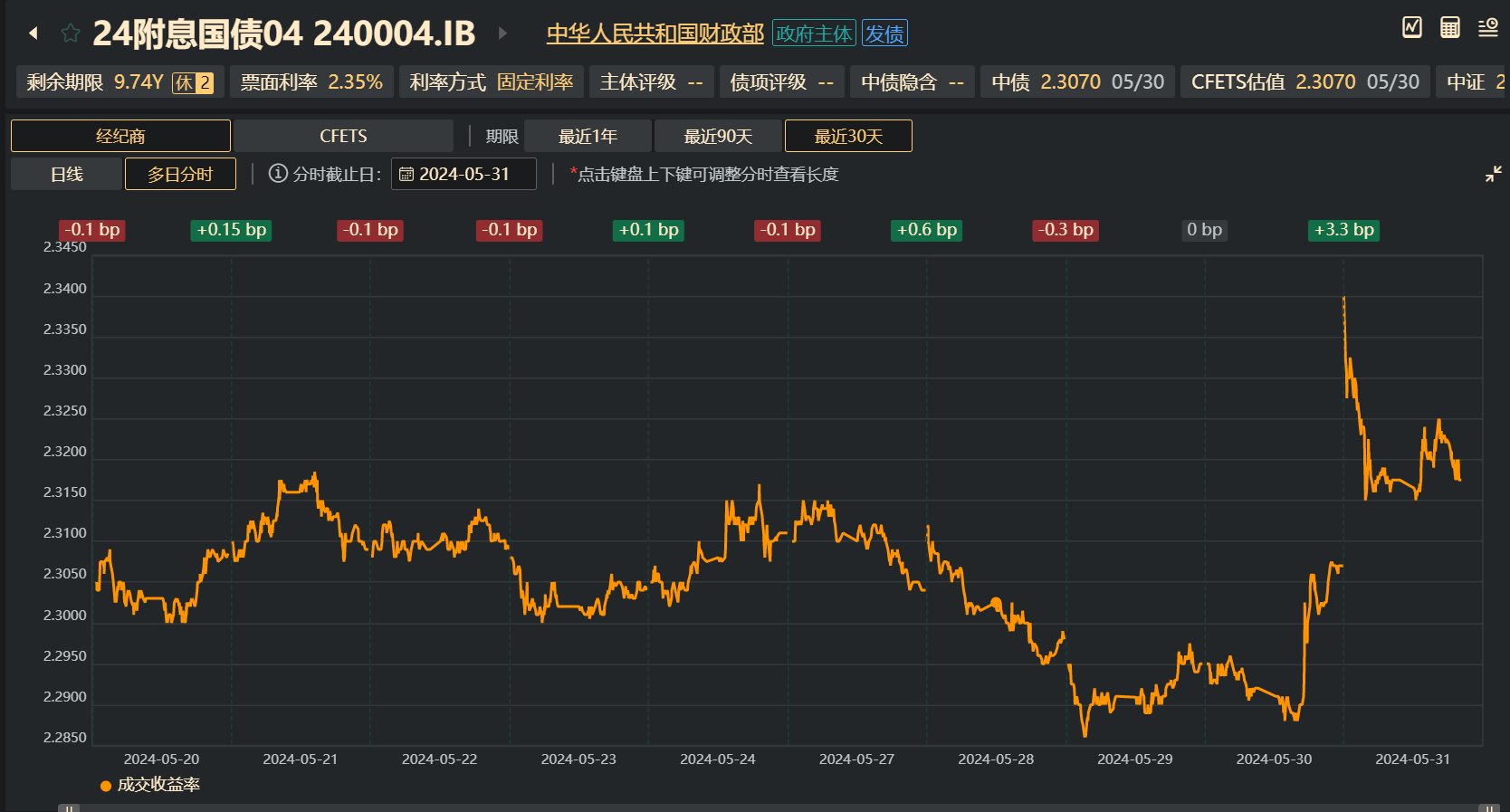Select the 经纪商 data source tab
Screen dimensions: 1510x812
(120, 136)
